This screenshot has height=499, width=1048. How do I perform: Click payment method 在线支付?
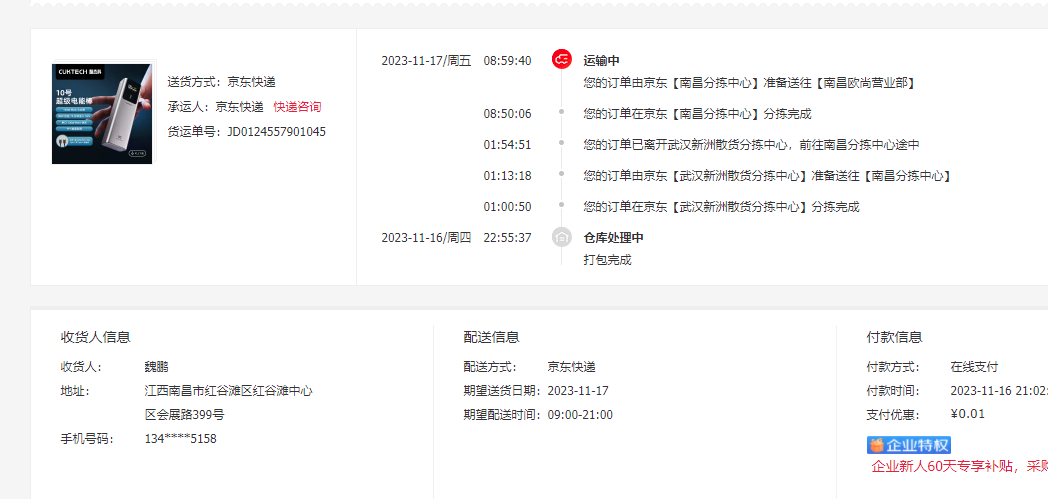pos(974,367)
